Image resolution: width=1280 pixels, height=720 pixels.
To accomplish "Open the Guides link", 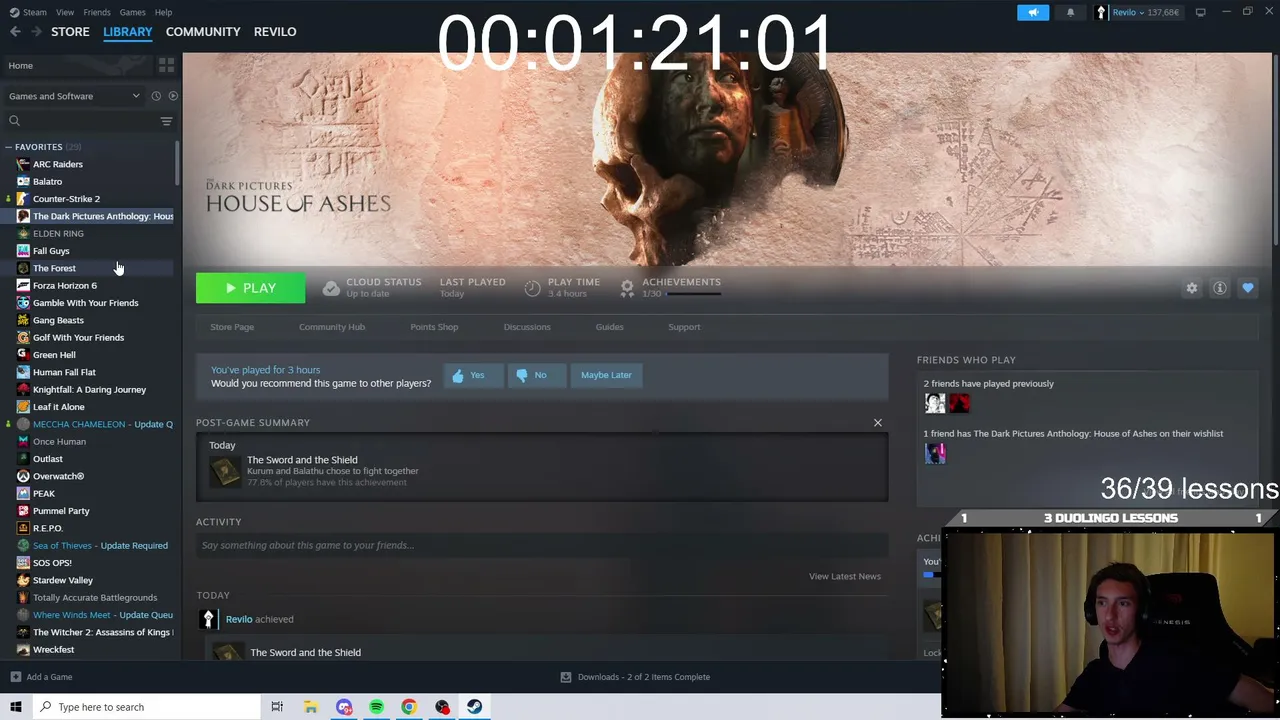I will click(x=609, y=327).
